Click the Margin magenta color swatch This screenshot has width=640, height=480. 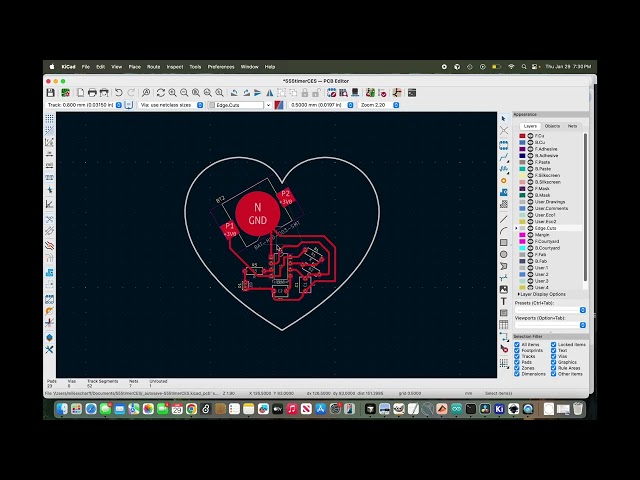click(522, 235)
